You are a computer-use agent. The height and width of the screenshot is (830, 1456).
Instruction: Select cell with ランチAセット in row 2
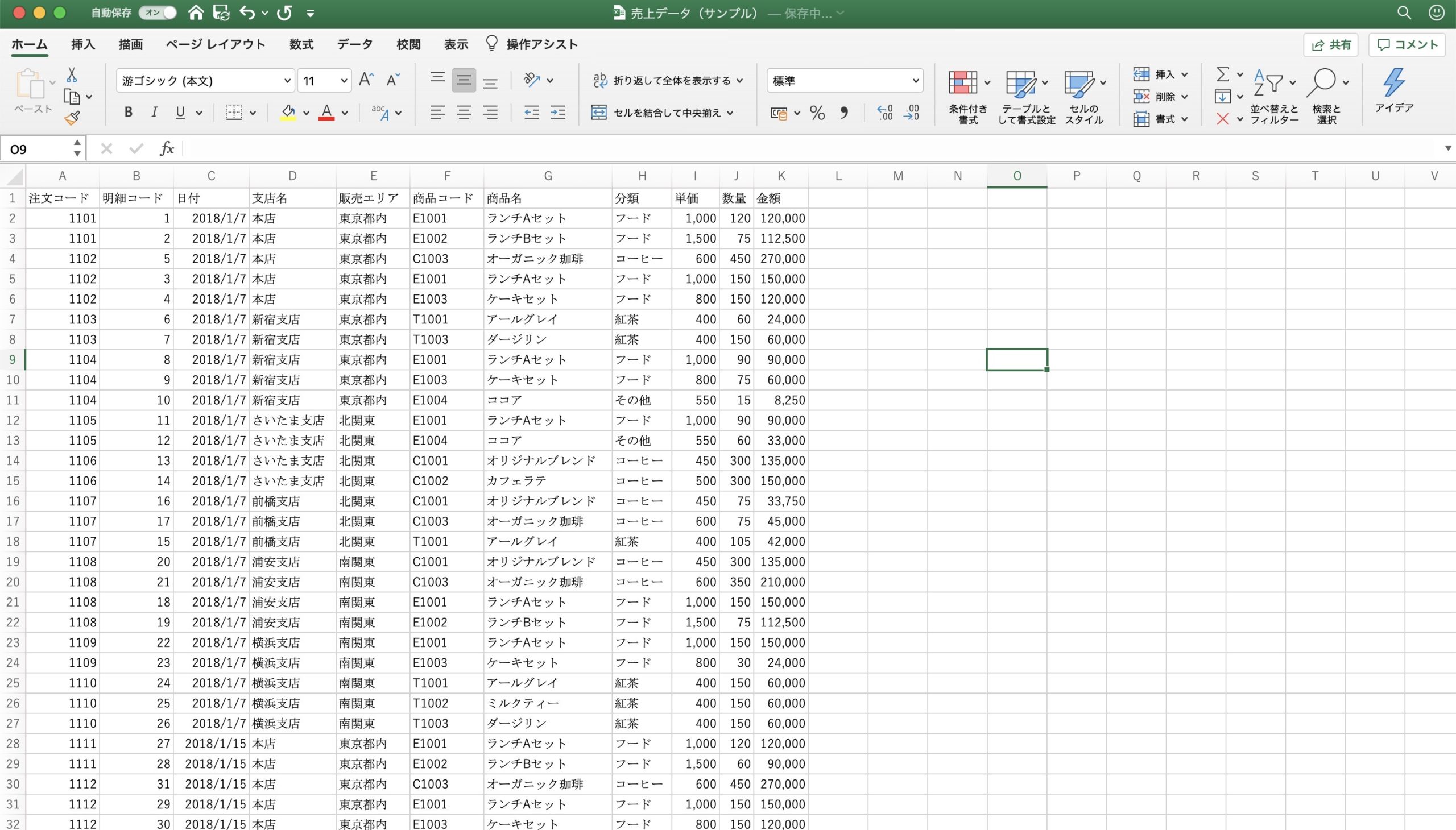click(548, 218)
